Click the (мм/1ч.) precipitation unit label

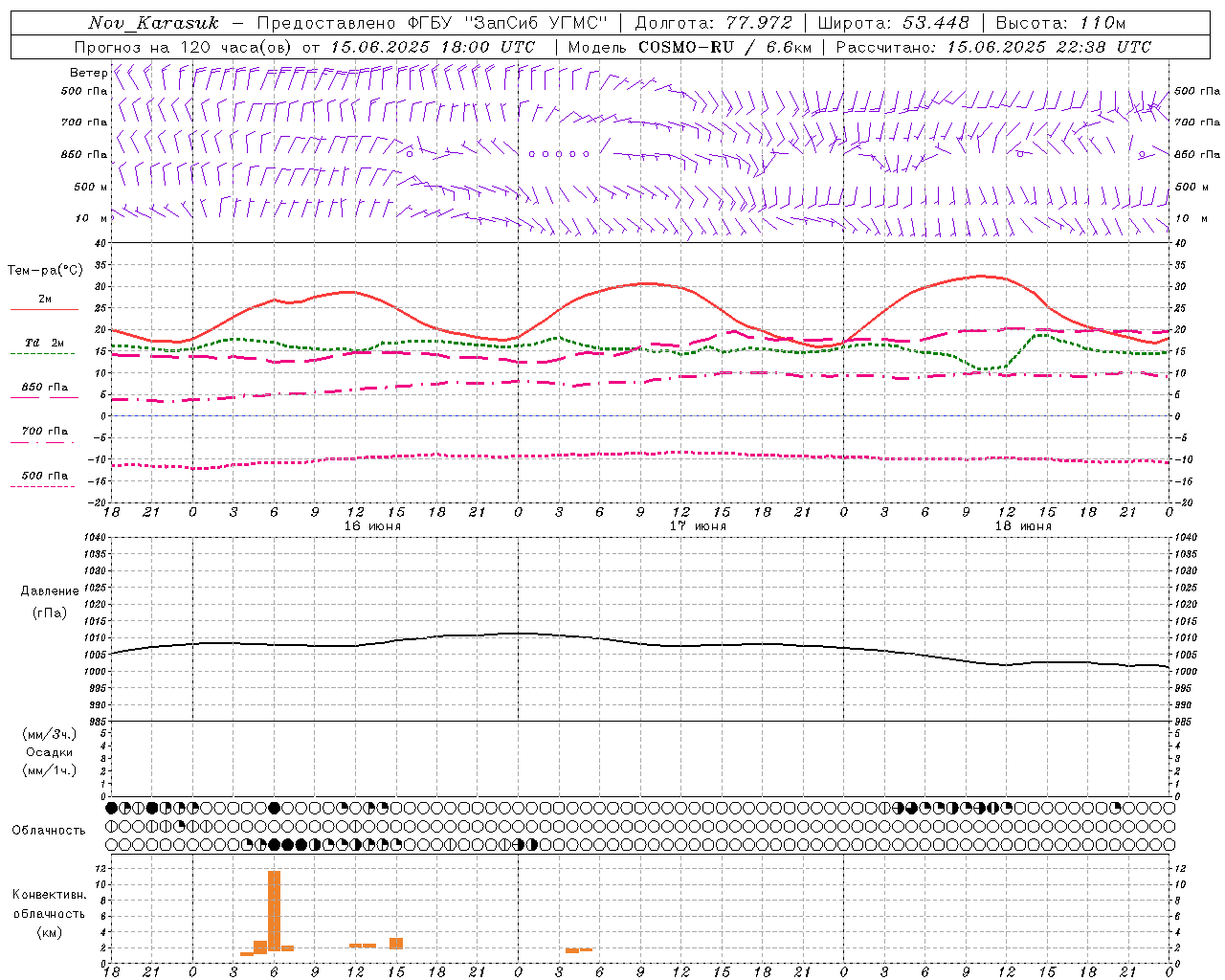(x=49, y=770)
